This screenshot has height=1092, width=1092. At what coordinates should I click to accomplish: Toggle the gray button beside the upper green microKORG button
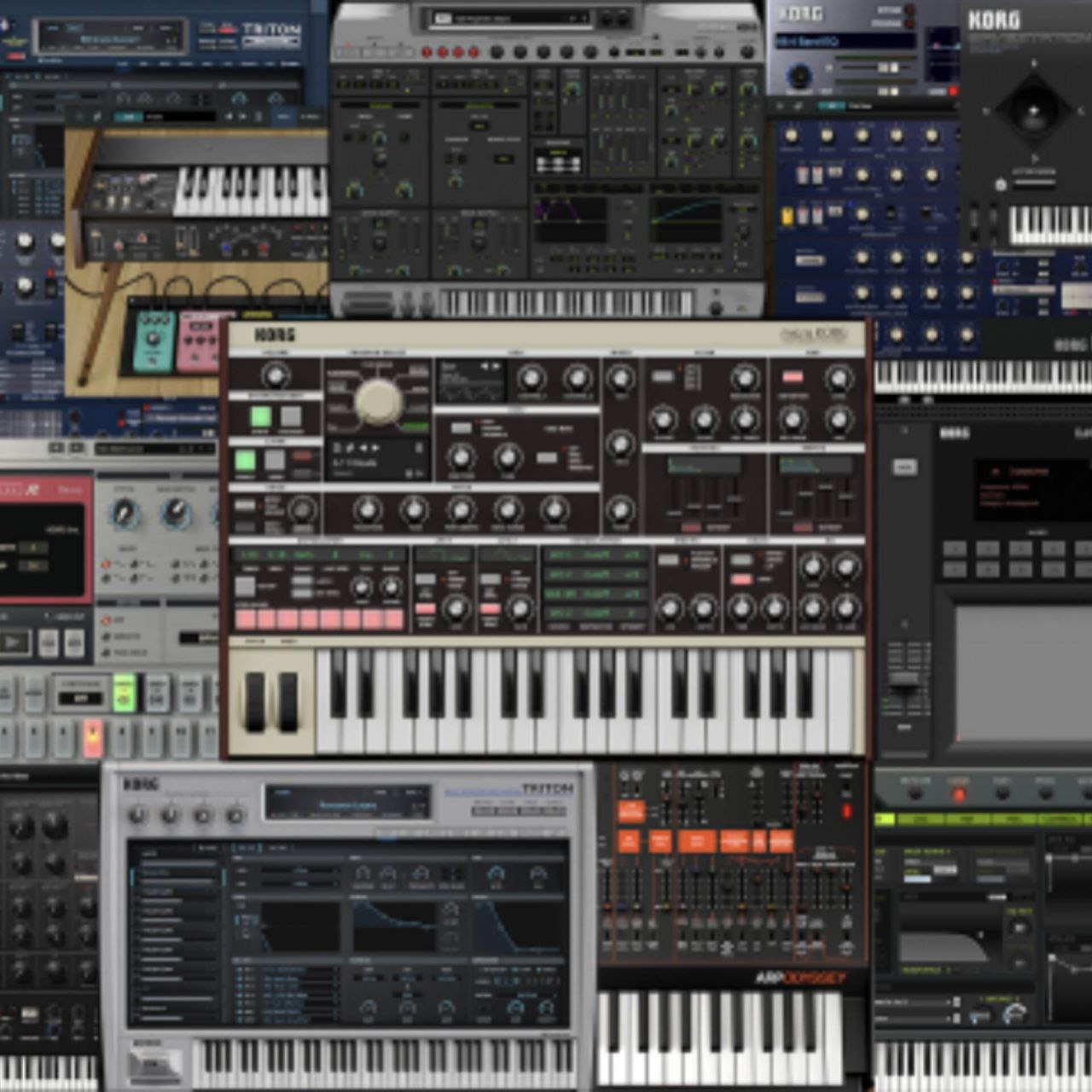click(291, 416)
